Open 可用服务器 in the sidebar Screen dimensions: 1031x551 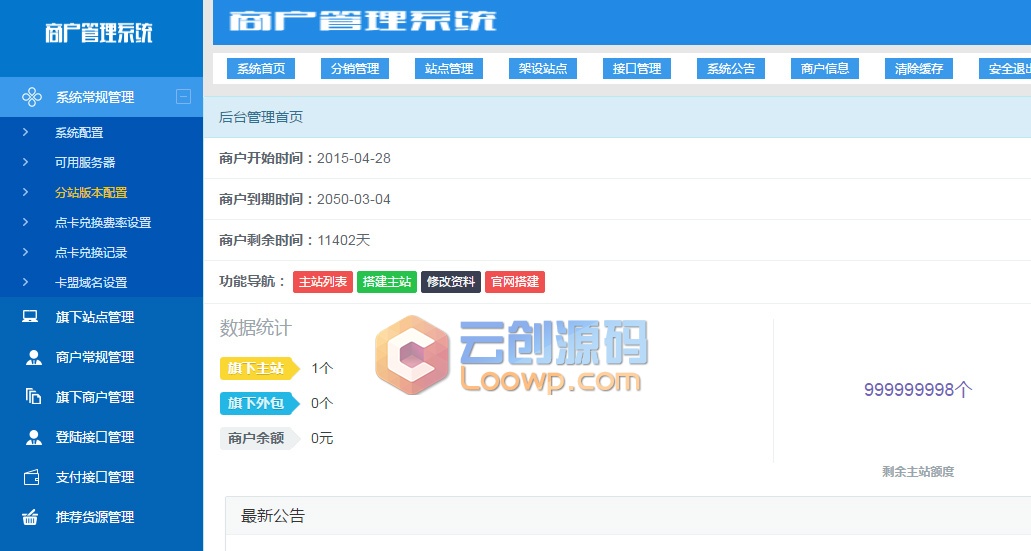tap(85, 162)
